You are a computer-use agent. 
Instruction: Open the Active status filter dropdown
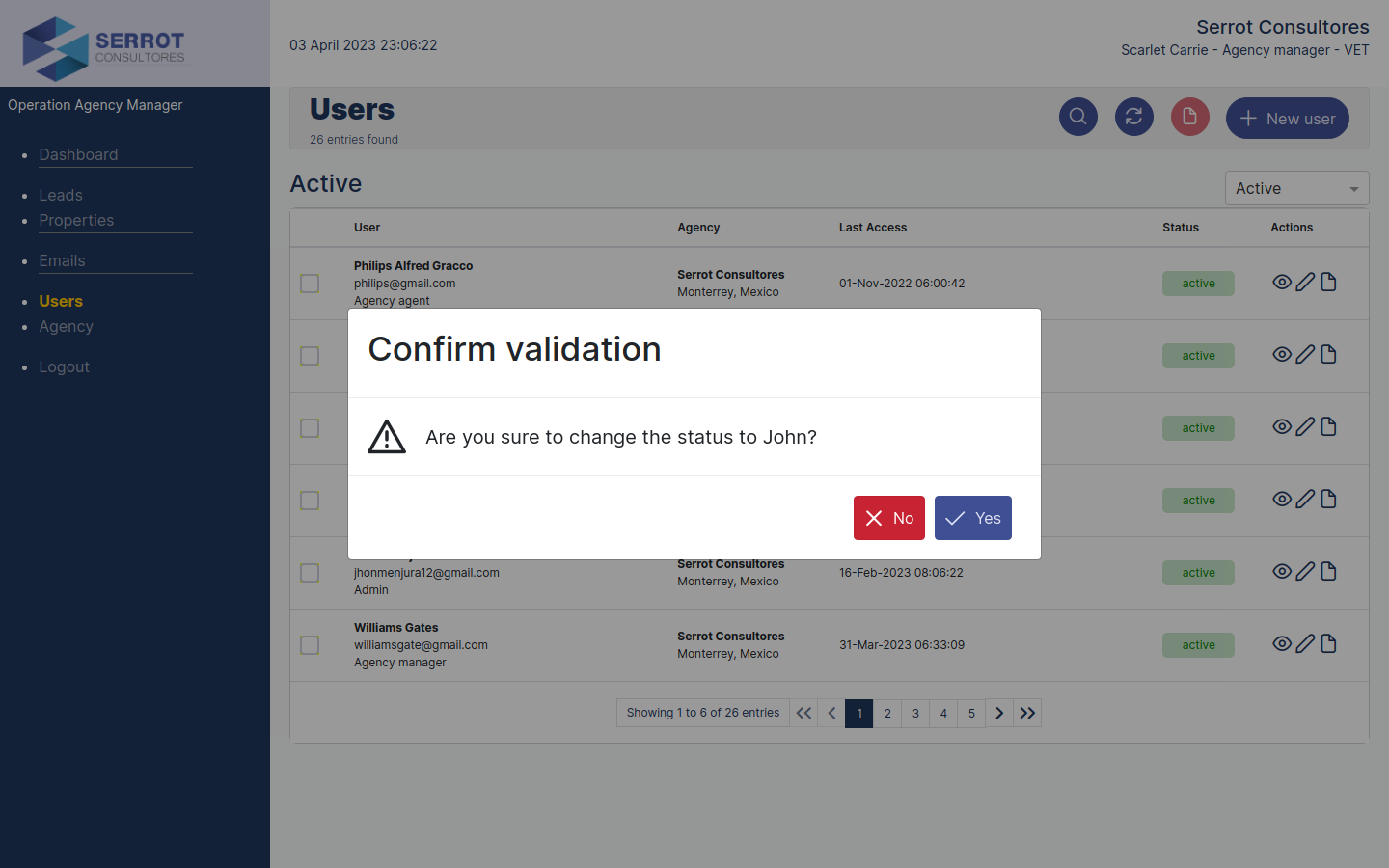point(1296,188)
